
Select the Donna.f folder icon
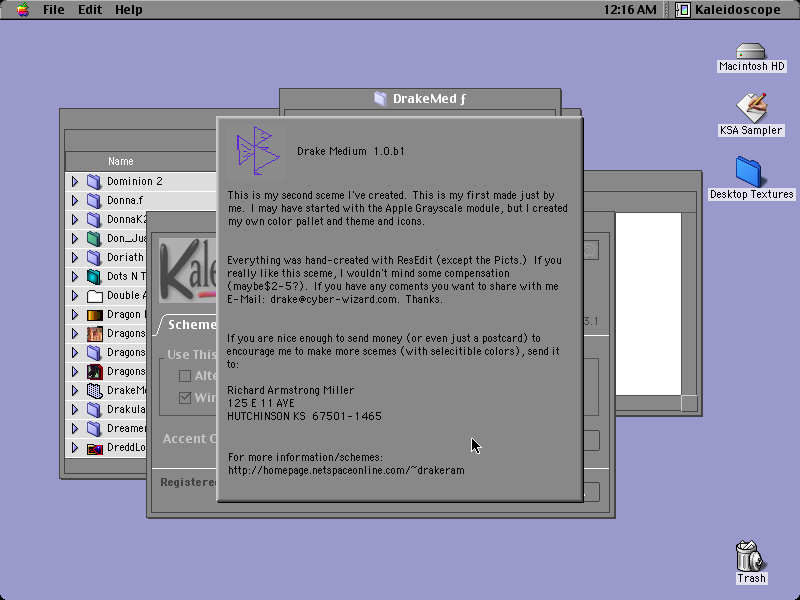click(94, 201)
